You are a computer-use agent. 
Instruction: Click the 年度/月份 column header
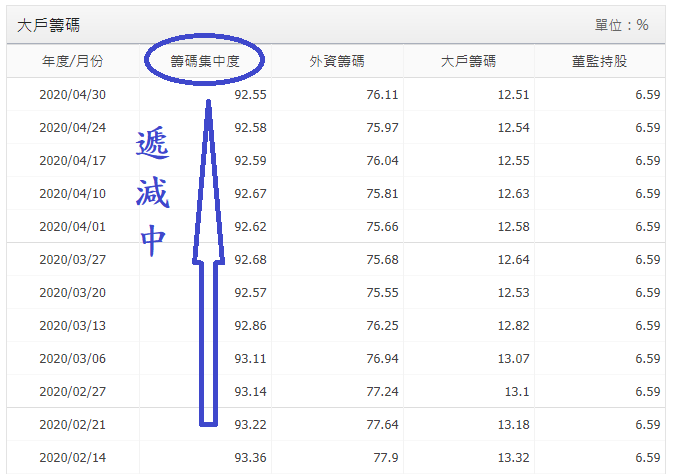click(72, 61)
